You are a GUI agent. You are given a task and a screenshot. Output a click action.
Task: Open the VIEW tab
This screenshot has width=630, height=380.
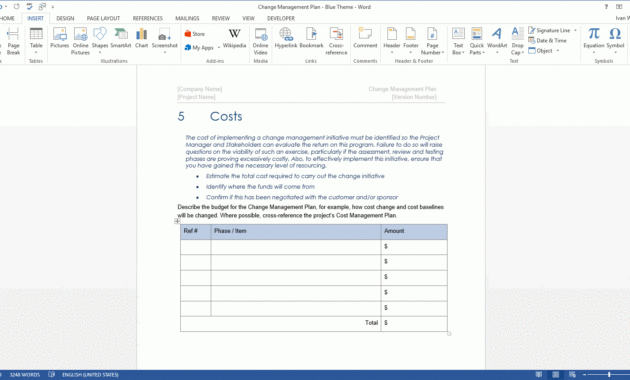248,18
